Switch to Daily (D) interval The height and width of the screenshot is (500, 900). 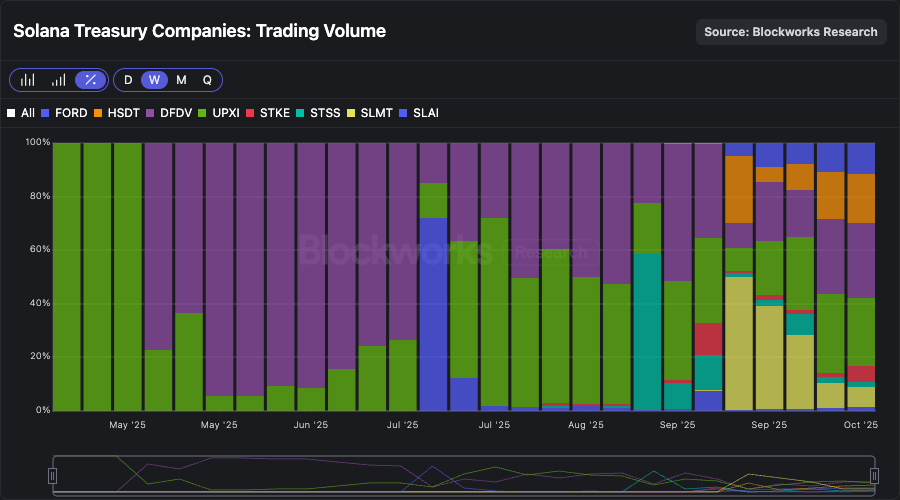point(128,80)
